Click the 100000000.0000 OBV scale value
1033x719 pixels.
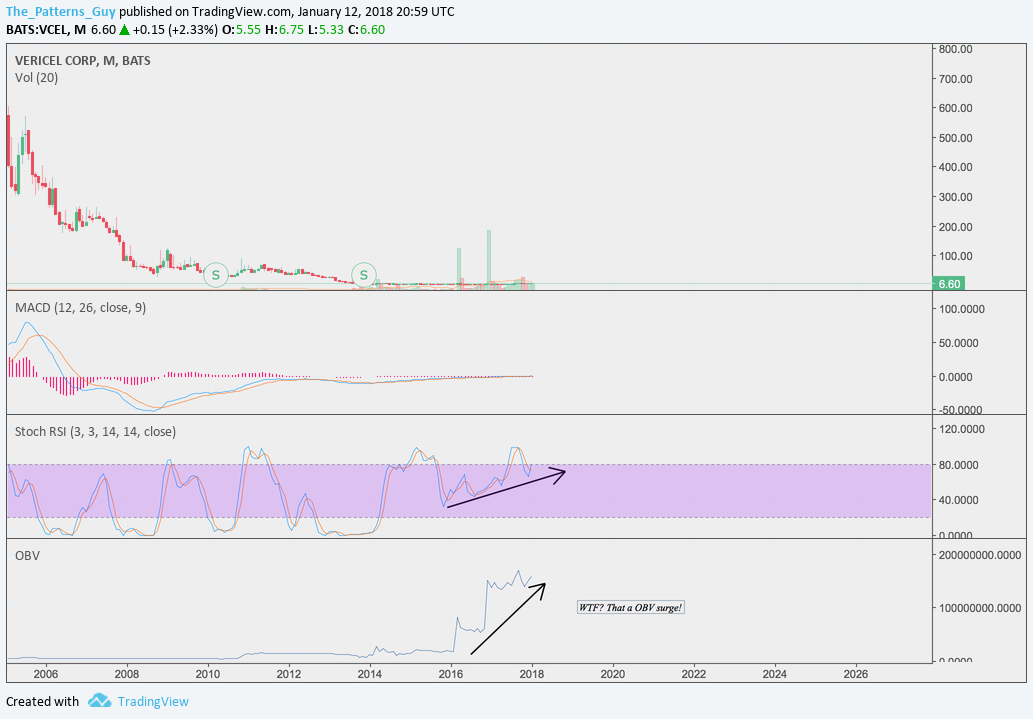pos(980,608)
